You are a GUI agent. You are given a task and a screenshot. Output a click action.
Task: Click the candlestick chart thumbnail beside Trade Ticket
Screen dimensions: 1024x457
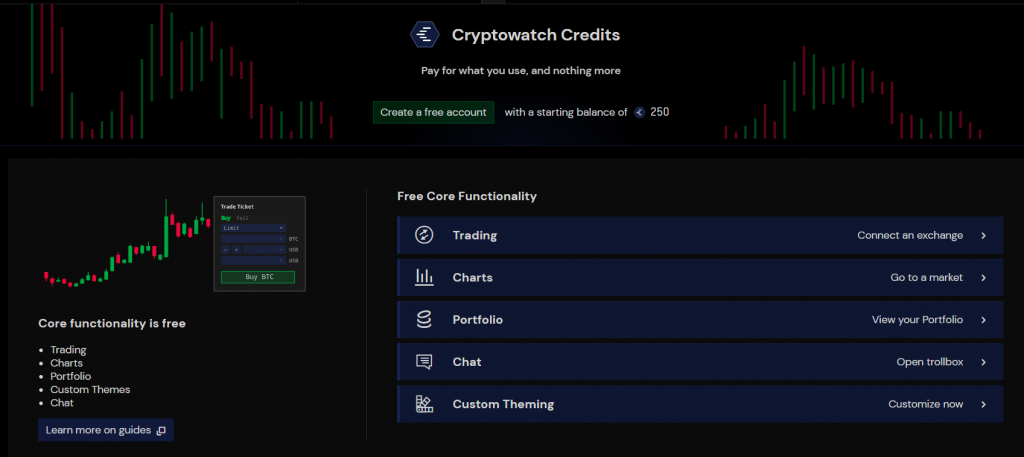pos(127,244)
